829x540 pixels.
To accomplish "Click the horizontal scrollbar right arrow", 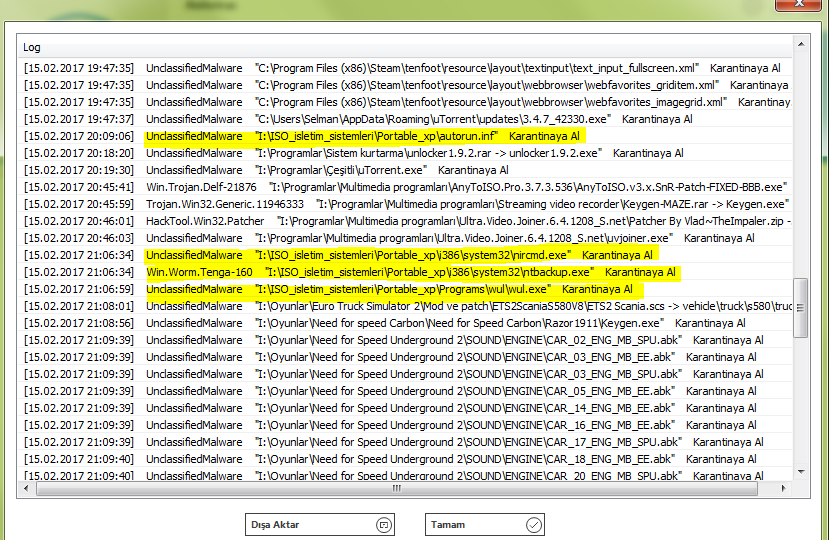I will 784,488.
